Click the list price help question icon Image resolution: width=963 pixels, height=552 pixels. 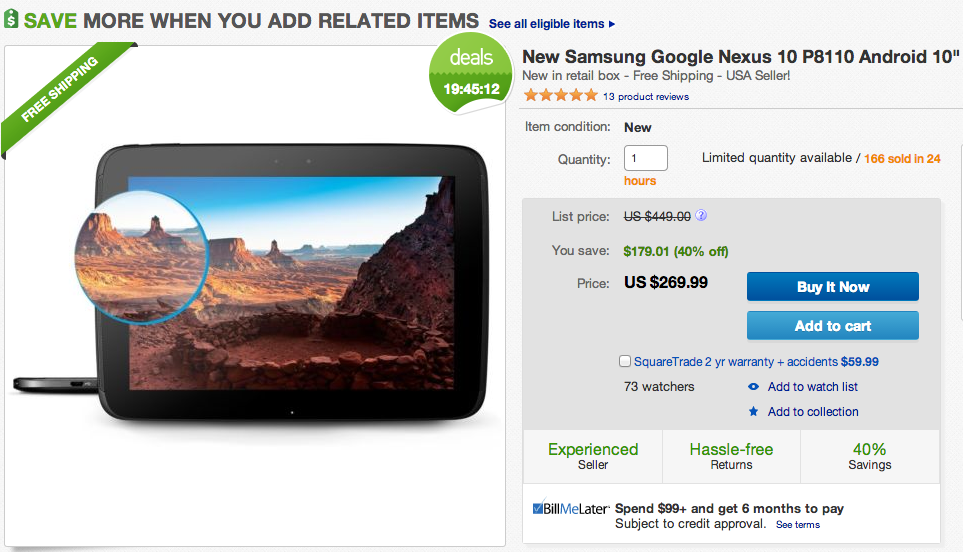point(702,215)
